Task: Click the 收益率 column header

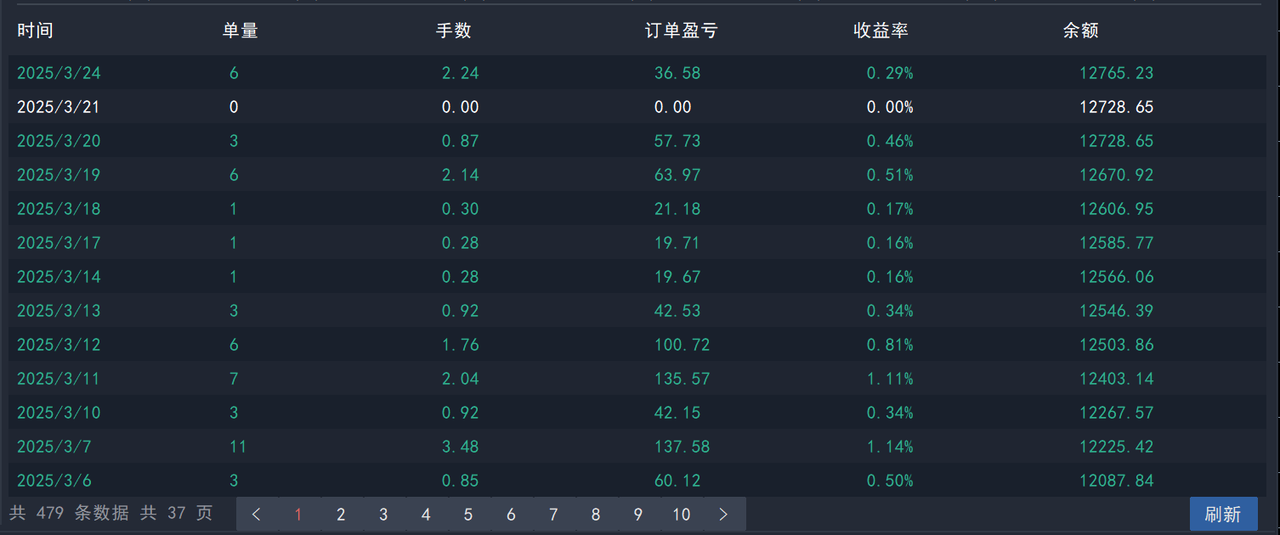Action: tap(880, 31)
